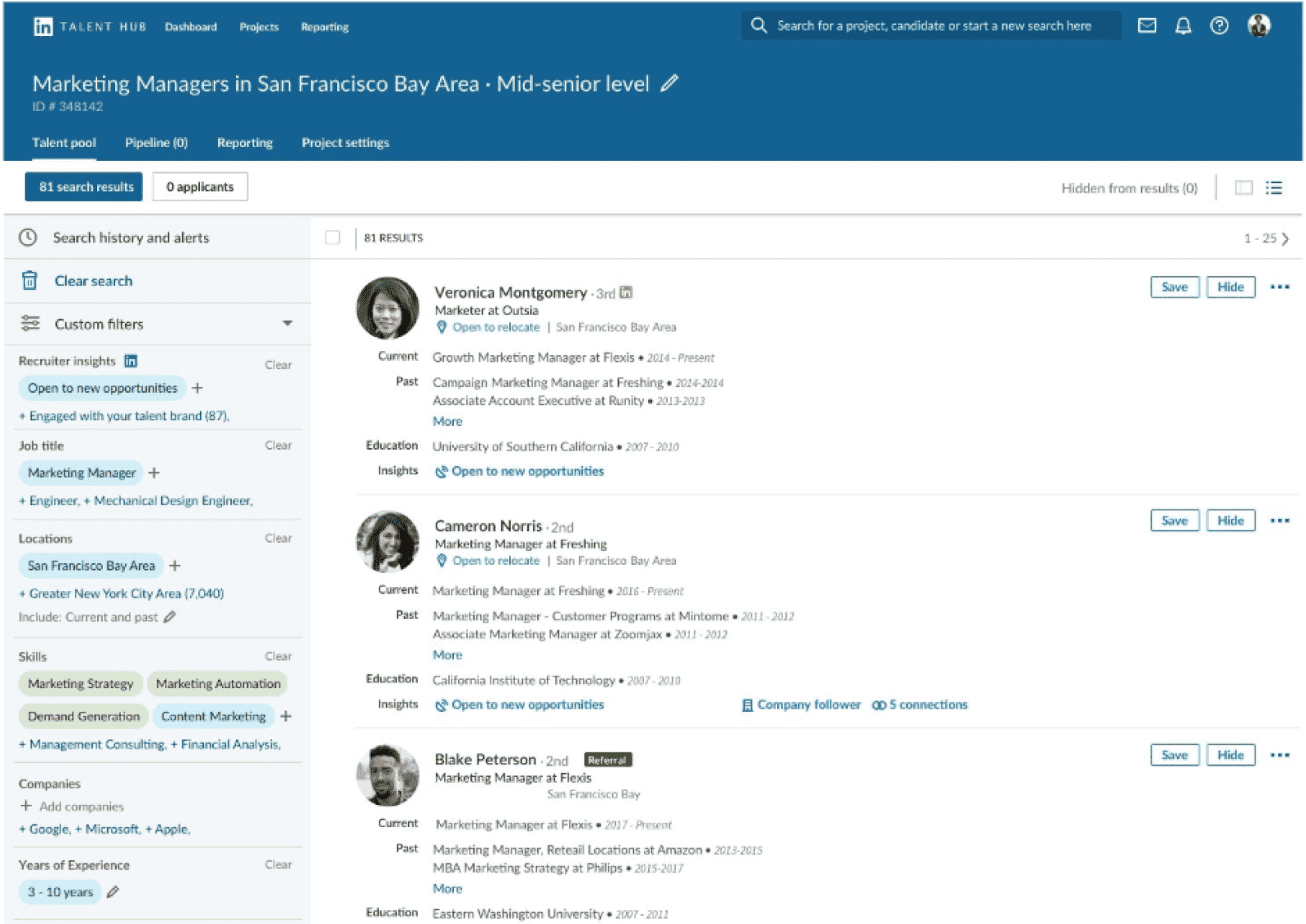
Task: Clear the Skills filter
Action: [x=278, y=656]
